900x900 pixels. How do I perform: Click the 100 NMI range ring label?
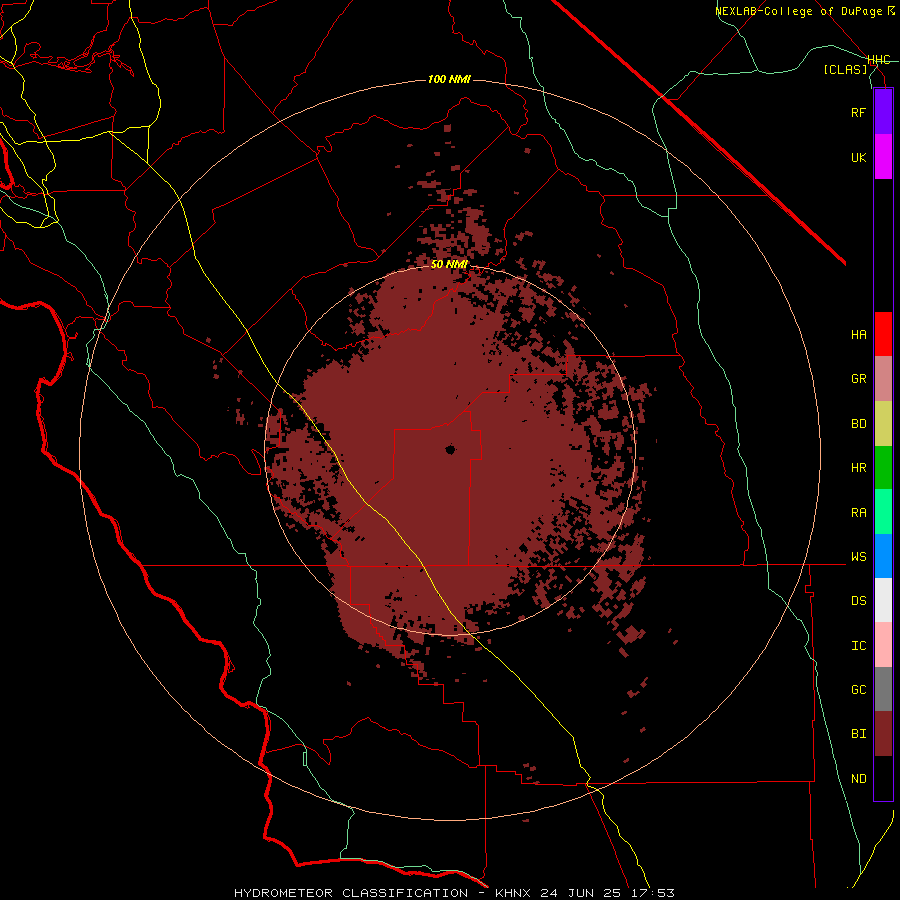[449, 79]
